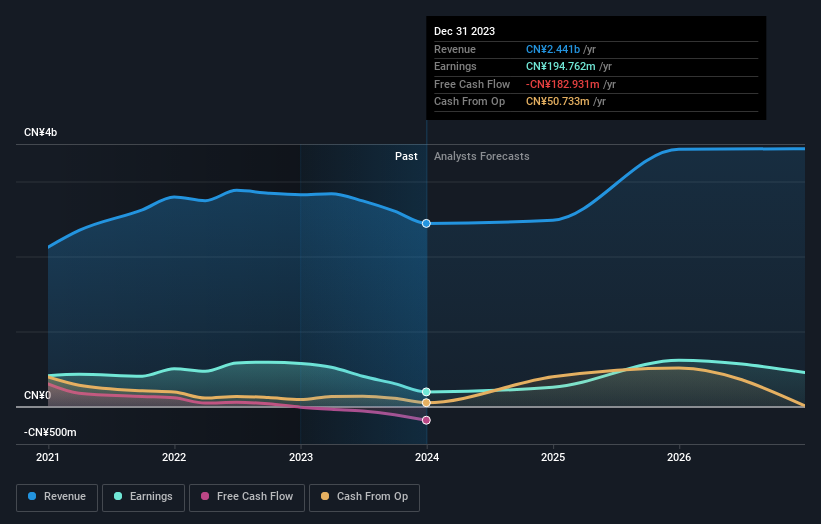Click the 2023 x-axis label
821x524 pixels.
[x=301, y=457]
